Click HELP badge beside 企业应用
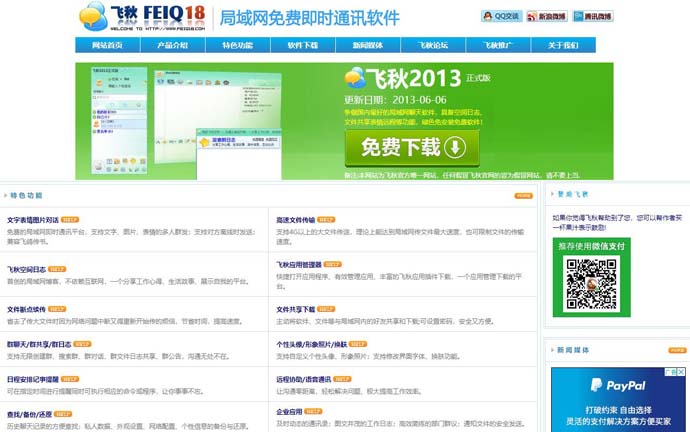 tap(313, 411)
